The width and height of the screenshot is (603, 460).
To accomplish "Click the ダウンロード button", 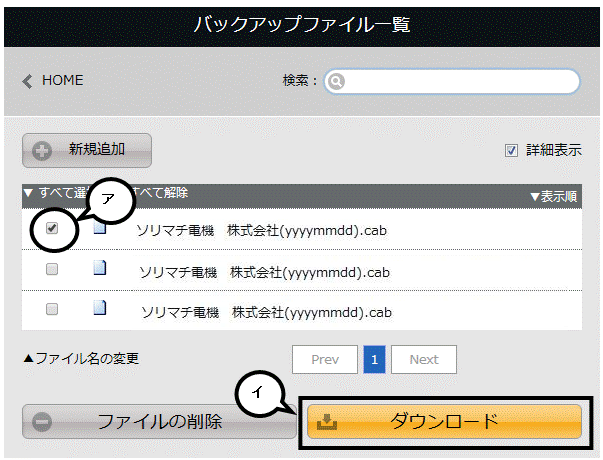I will (445, 422).
